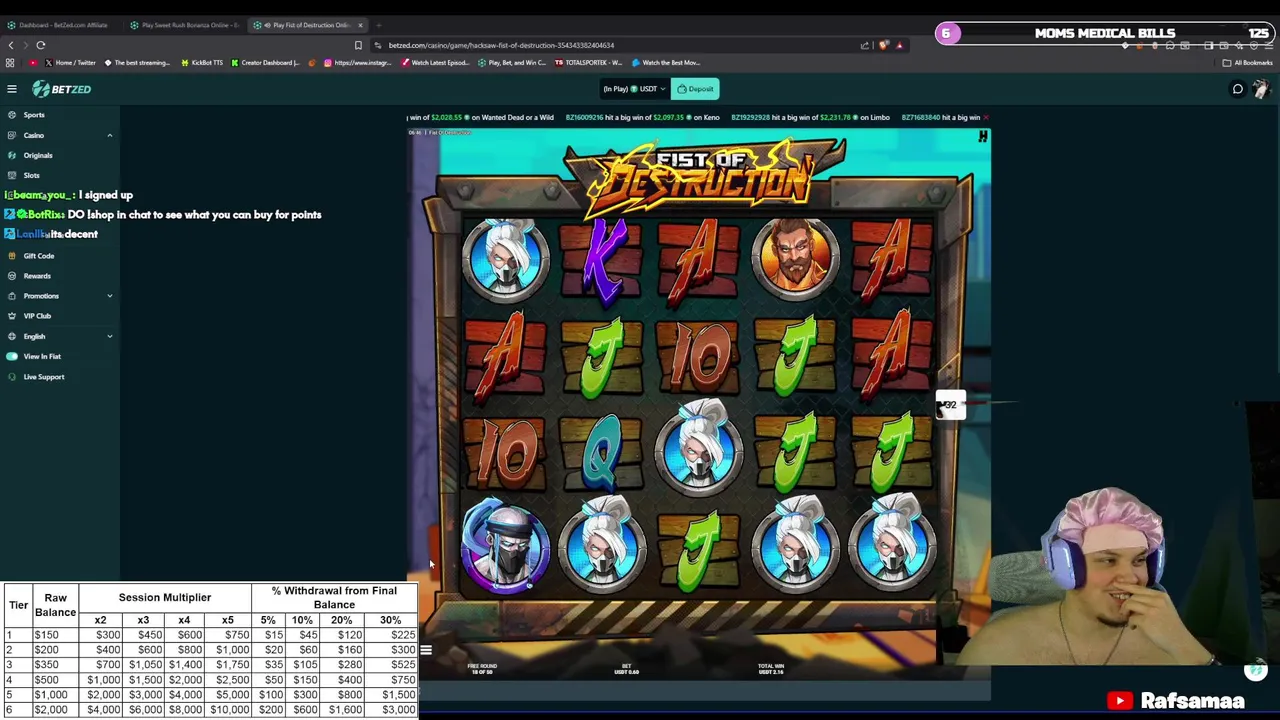The image size is (1280, 720).
Task: Click the Live Support headset icon
Action: [12, 377]
